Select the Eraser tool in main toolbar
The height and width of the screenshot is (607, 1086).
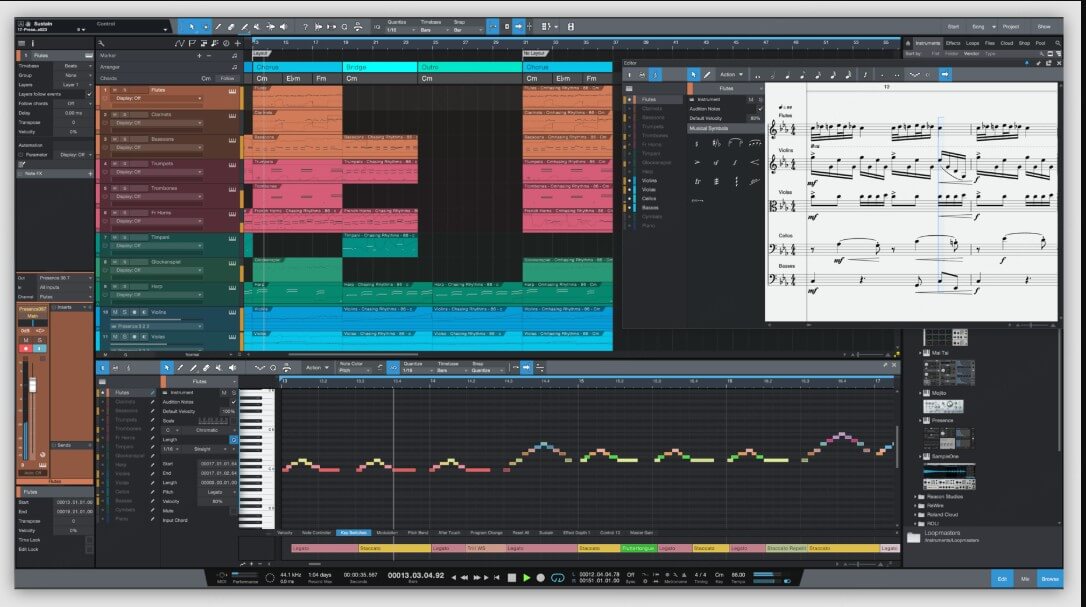[x=231, y=27]
